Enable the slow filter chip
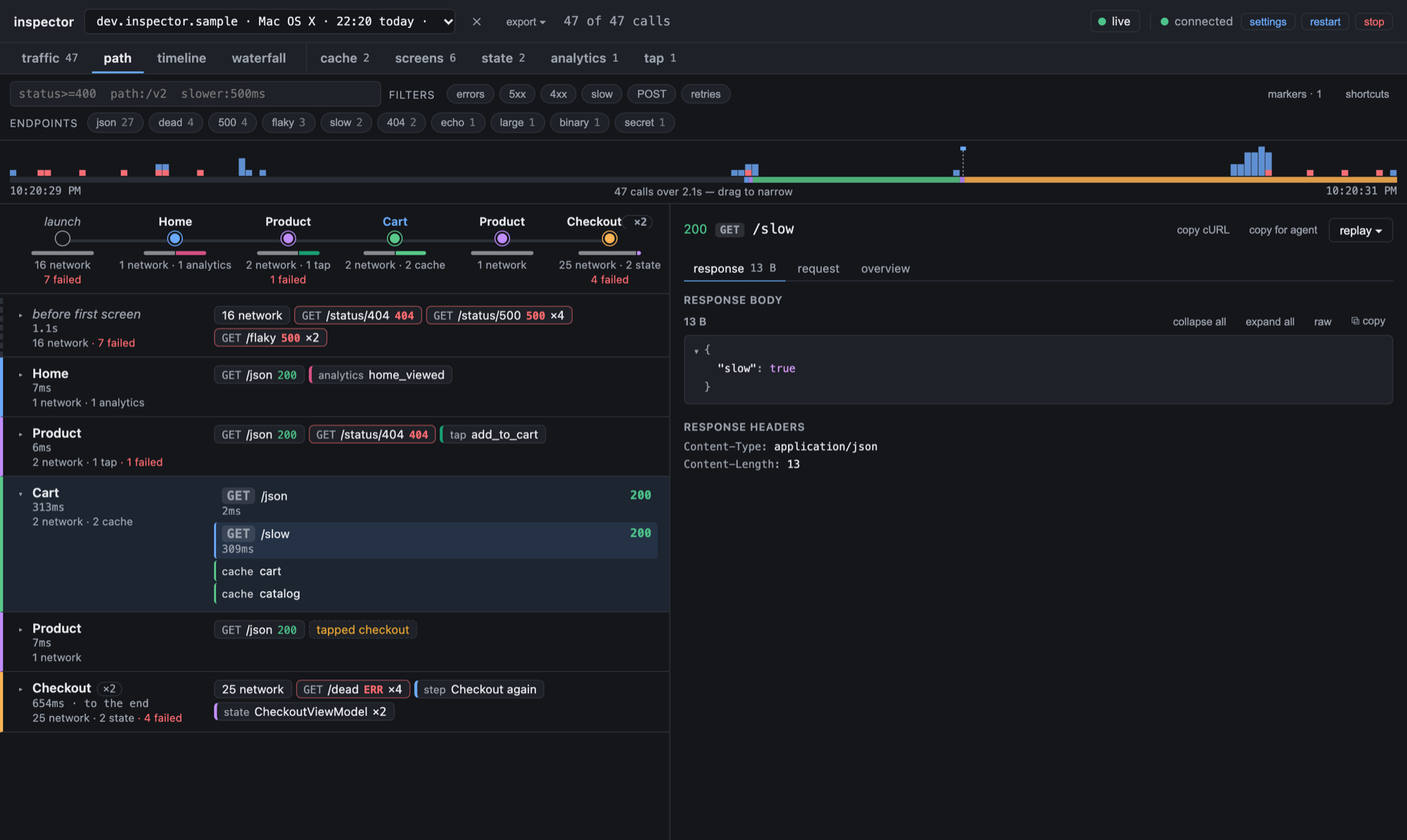The height and width of the screenshot is (840, 1407). coord(601,94)
